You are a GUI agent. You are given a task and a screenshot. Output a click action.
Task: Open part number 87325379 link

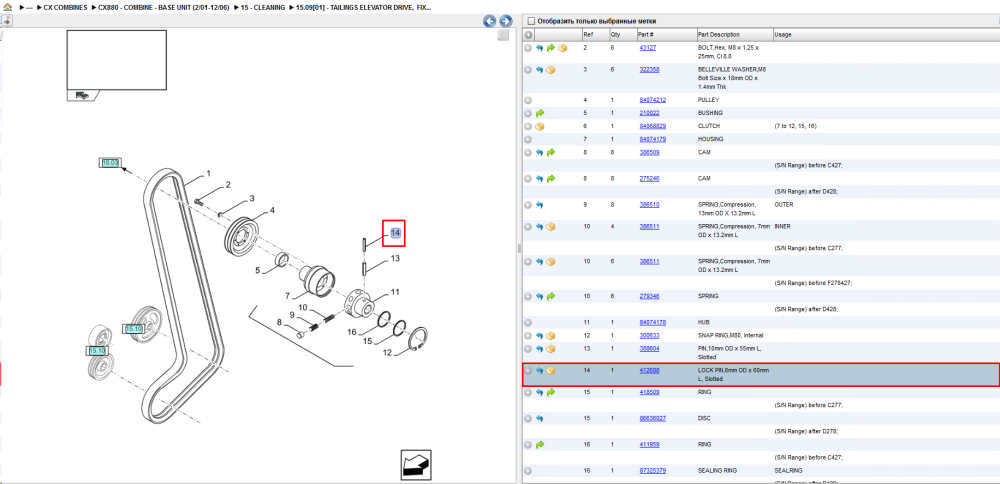(x=652, y=471)
